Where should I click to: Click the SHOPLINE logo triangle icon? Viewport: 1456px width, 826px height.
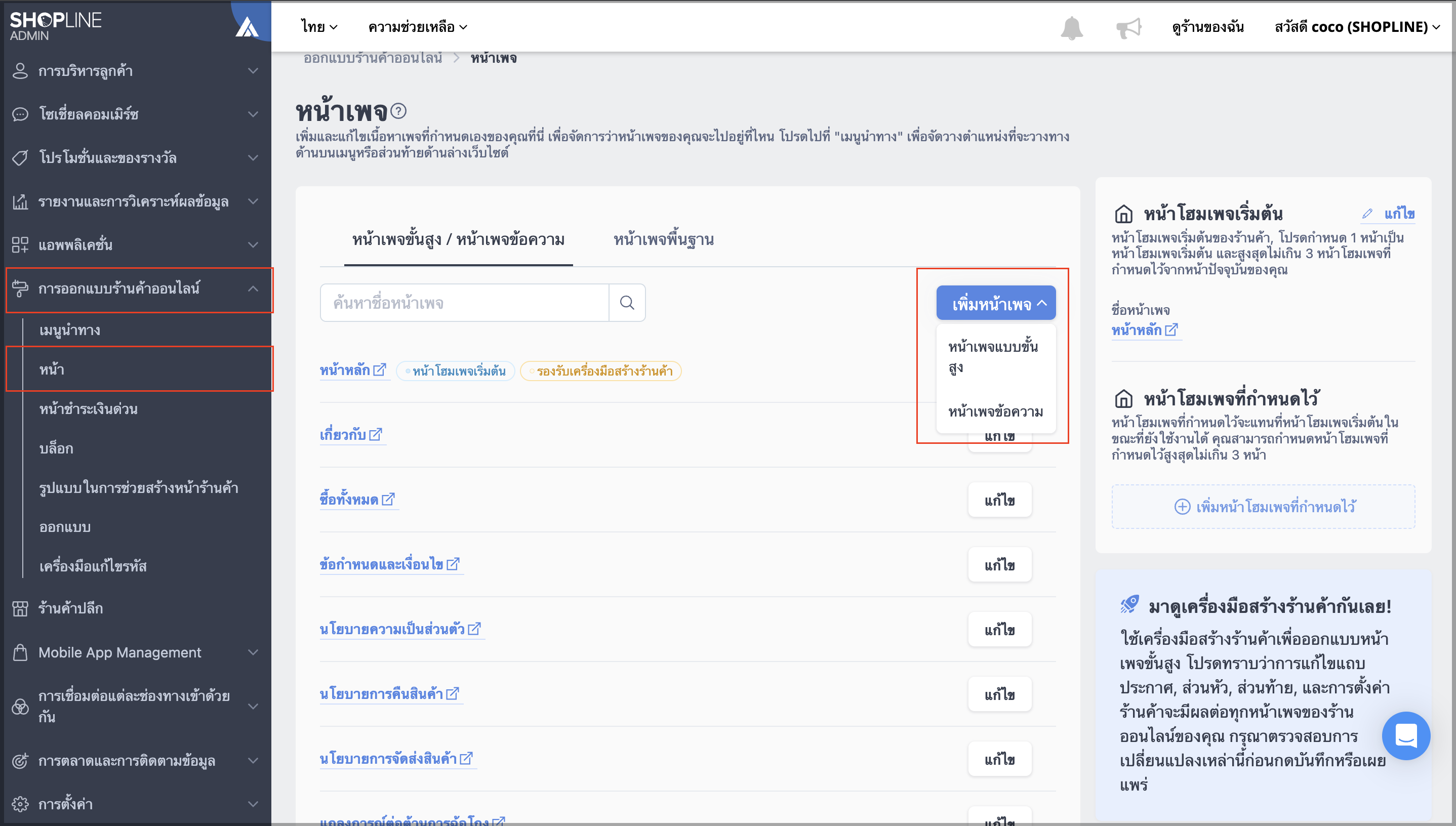click(x=247, y=27)
